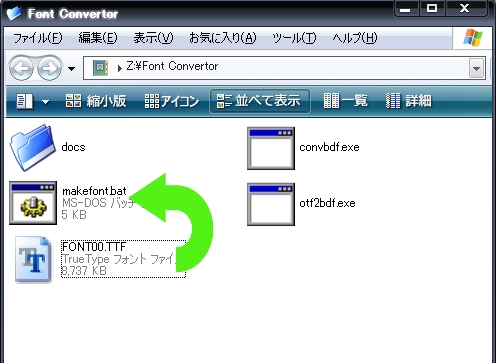The image size is (496, 363).
Task: Open the ヘルプ(H) menu
Action: click(355, 38)
